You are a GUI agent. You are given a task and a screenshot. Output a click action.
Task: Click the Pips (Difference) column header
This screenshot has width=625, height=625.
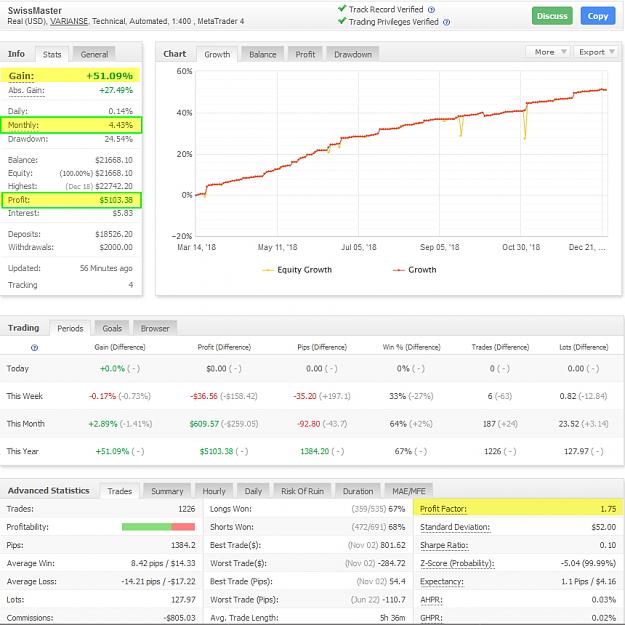[322, 347]
